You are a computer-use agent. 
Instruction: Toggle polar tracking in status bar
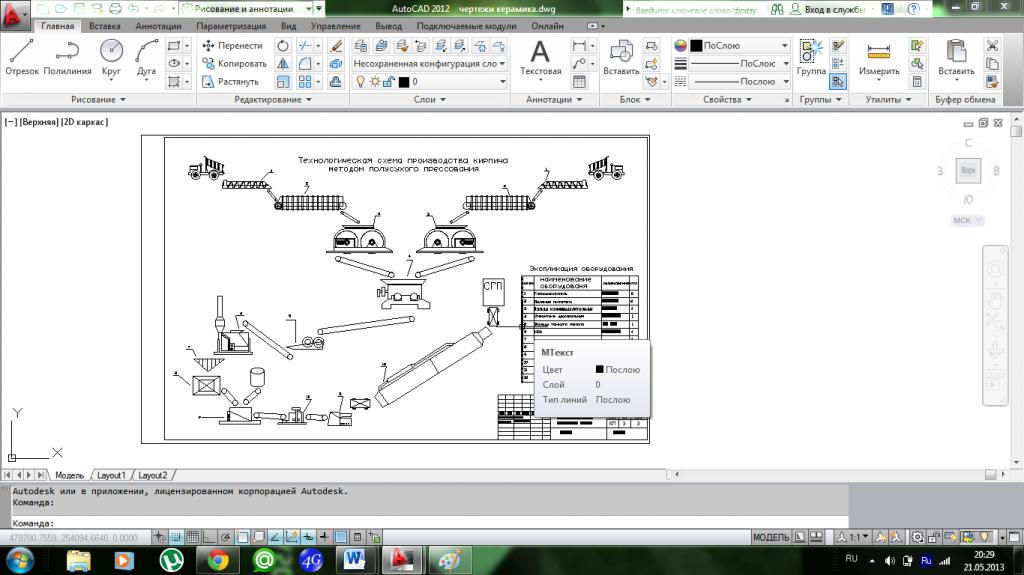coord(225,537)
